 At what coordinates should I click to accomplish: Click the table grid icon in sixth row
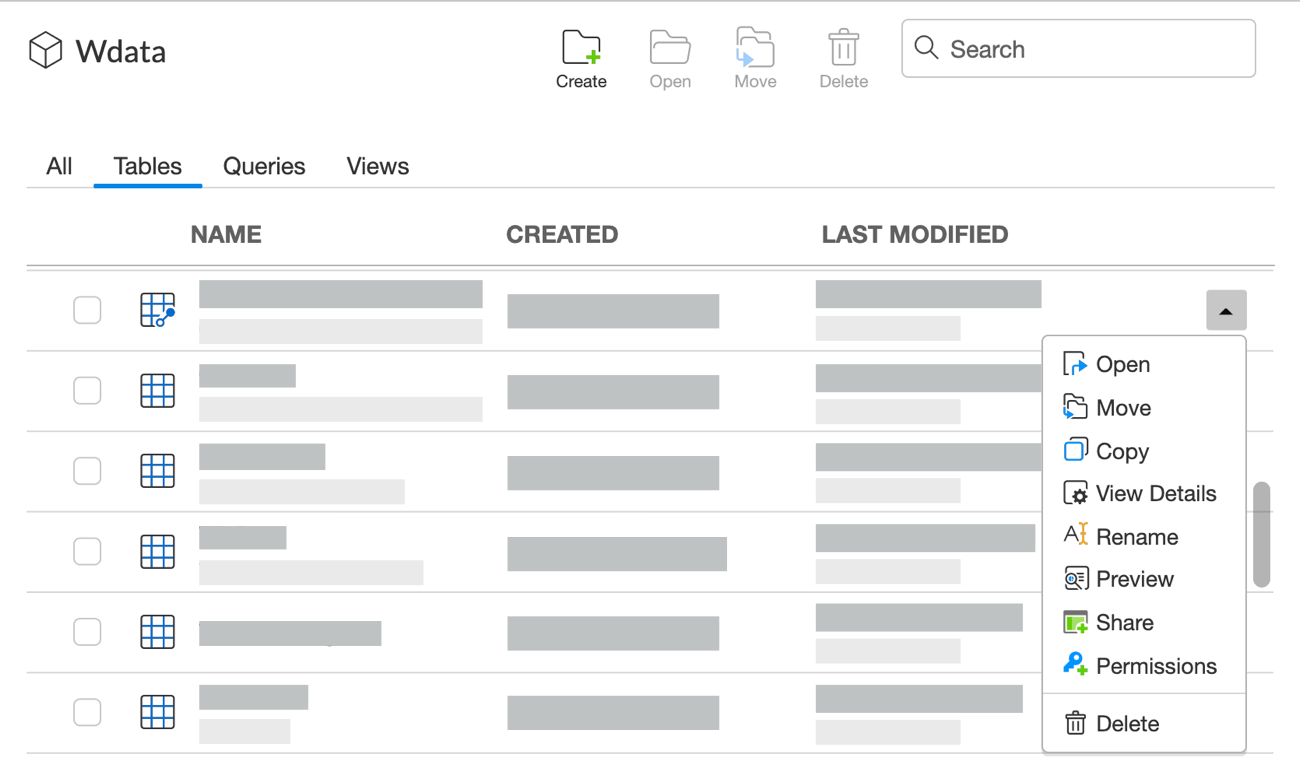click(158, 712)
